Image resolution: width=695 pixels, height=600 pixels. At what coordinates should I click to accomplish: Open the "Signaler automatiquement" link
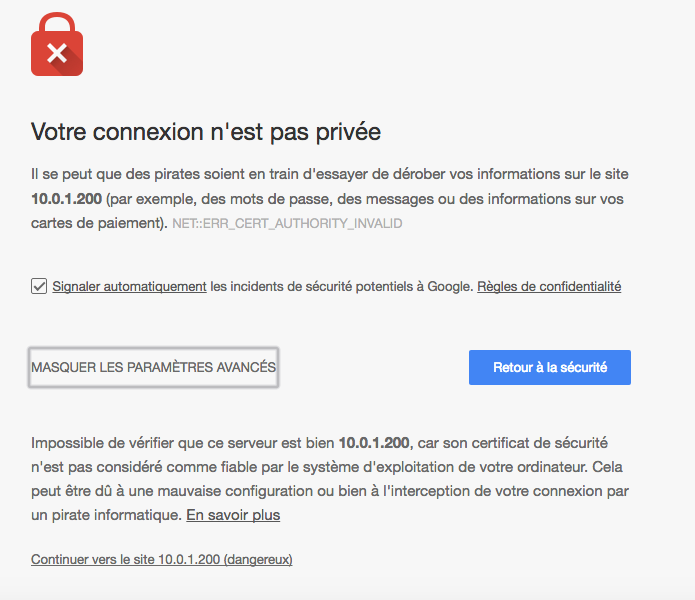[129, 287]
